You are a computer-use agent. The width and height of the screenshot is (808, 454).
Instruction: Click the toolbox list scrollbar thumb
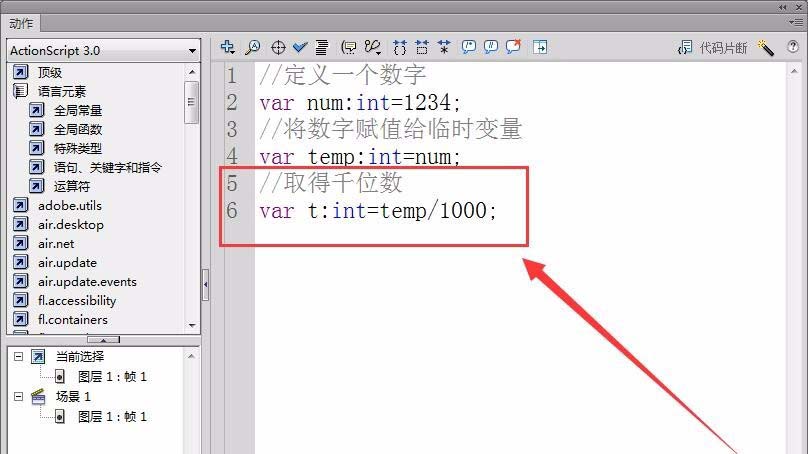(x=192, y=102)
